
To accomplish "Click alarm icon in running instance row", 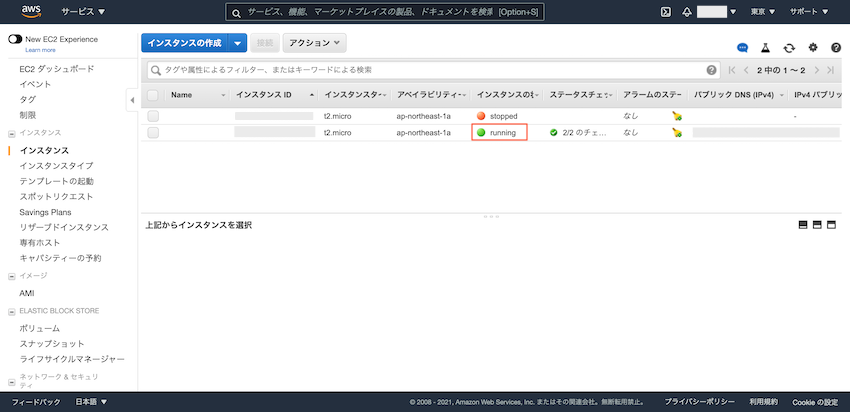I will [x=677, y=133].
